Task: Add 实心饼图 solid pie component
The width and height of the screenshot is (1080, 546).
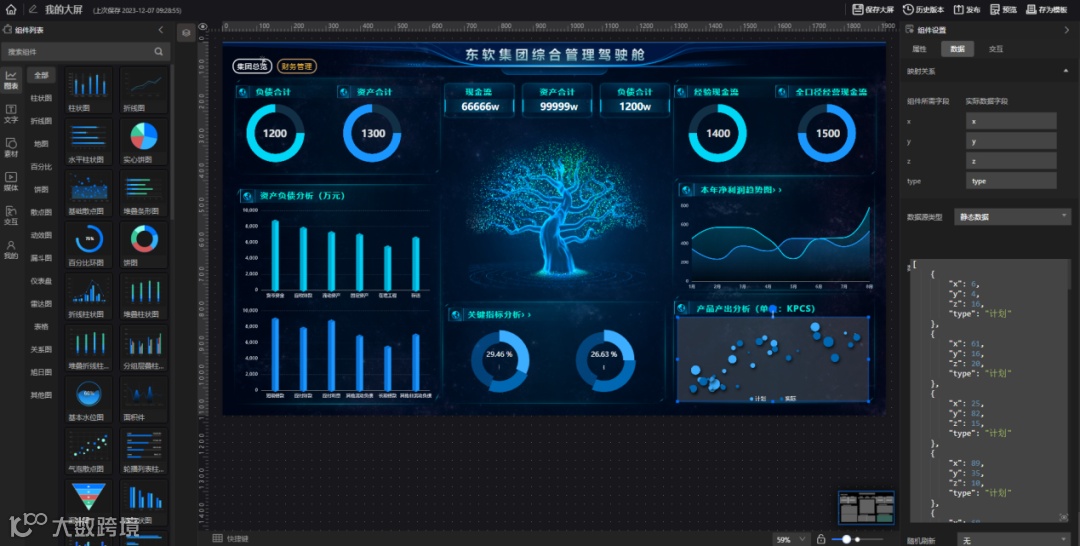Action: click(x=144, y=141)
